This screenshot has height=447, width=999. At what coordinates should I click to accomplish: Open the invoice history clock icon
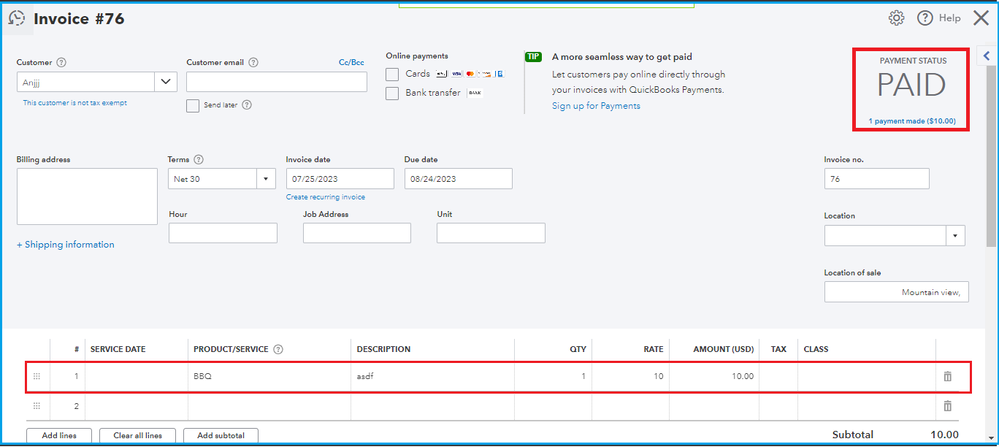[x=17, y=18]
